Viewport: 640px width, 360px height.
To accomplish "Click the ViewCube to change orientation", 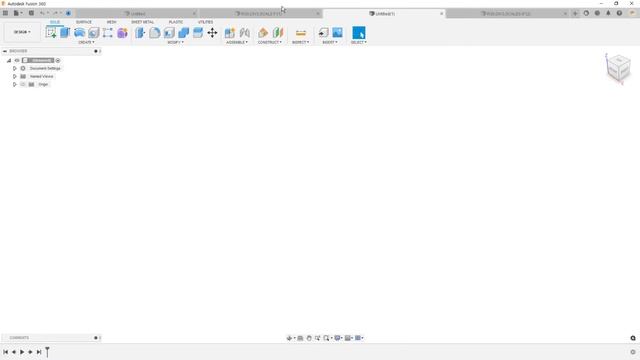I will click(x=618, y=68).
